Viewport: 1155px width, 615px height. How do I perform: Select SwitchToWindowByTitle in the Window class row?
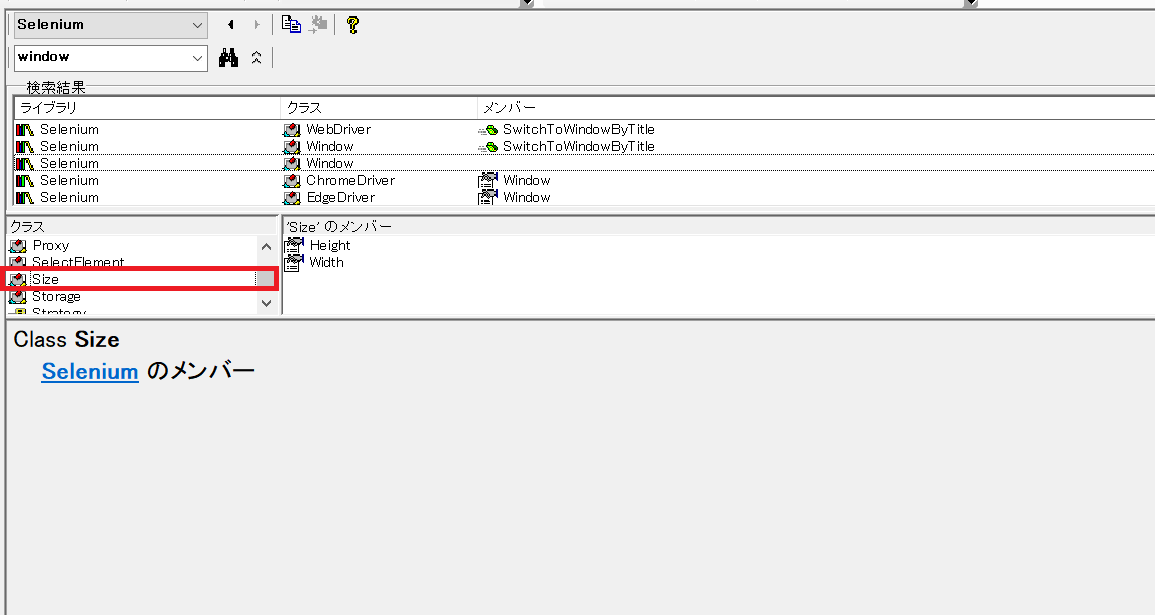point(578,147)
